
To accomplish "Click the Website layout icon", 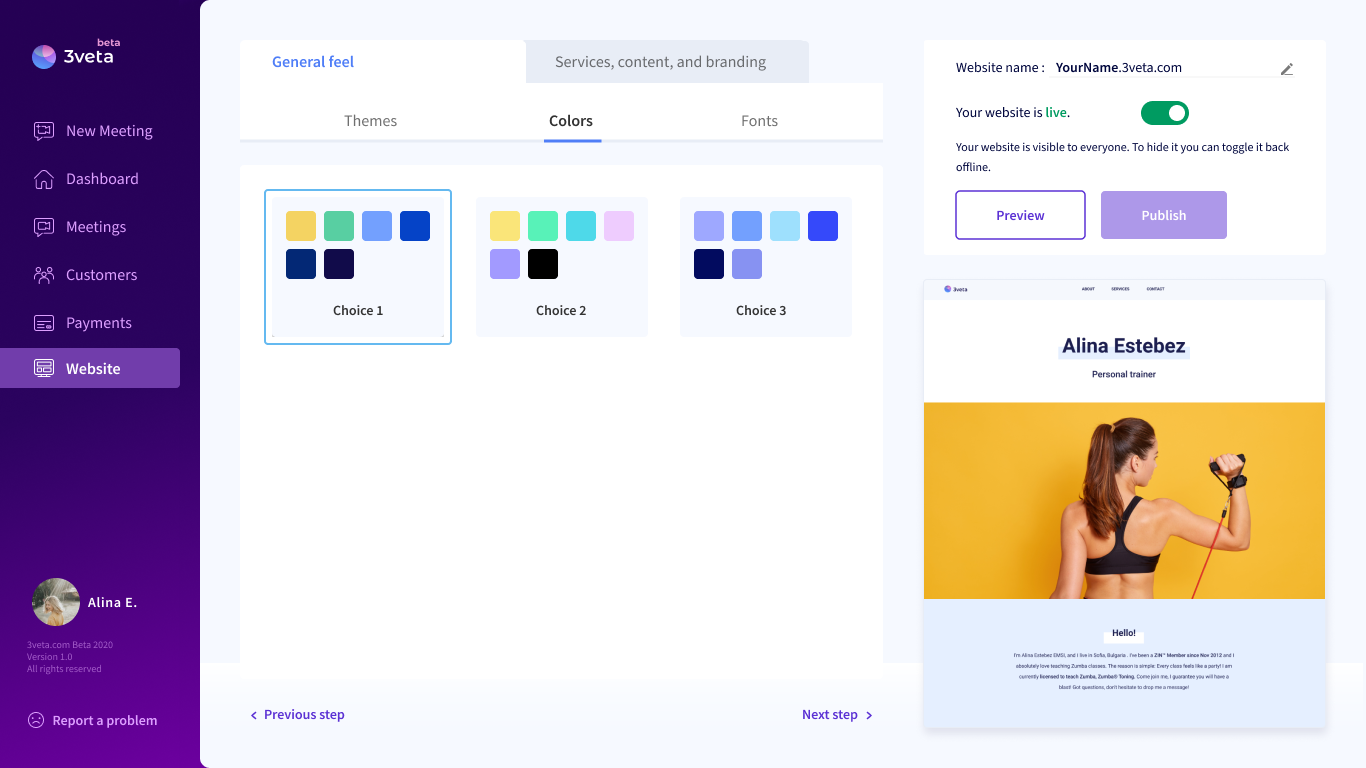I will click(x=44, y=368).
